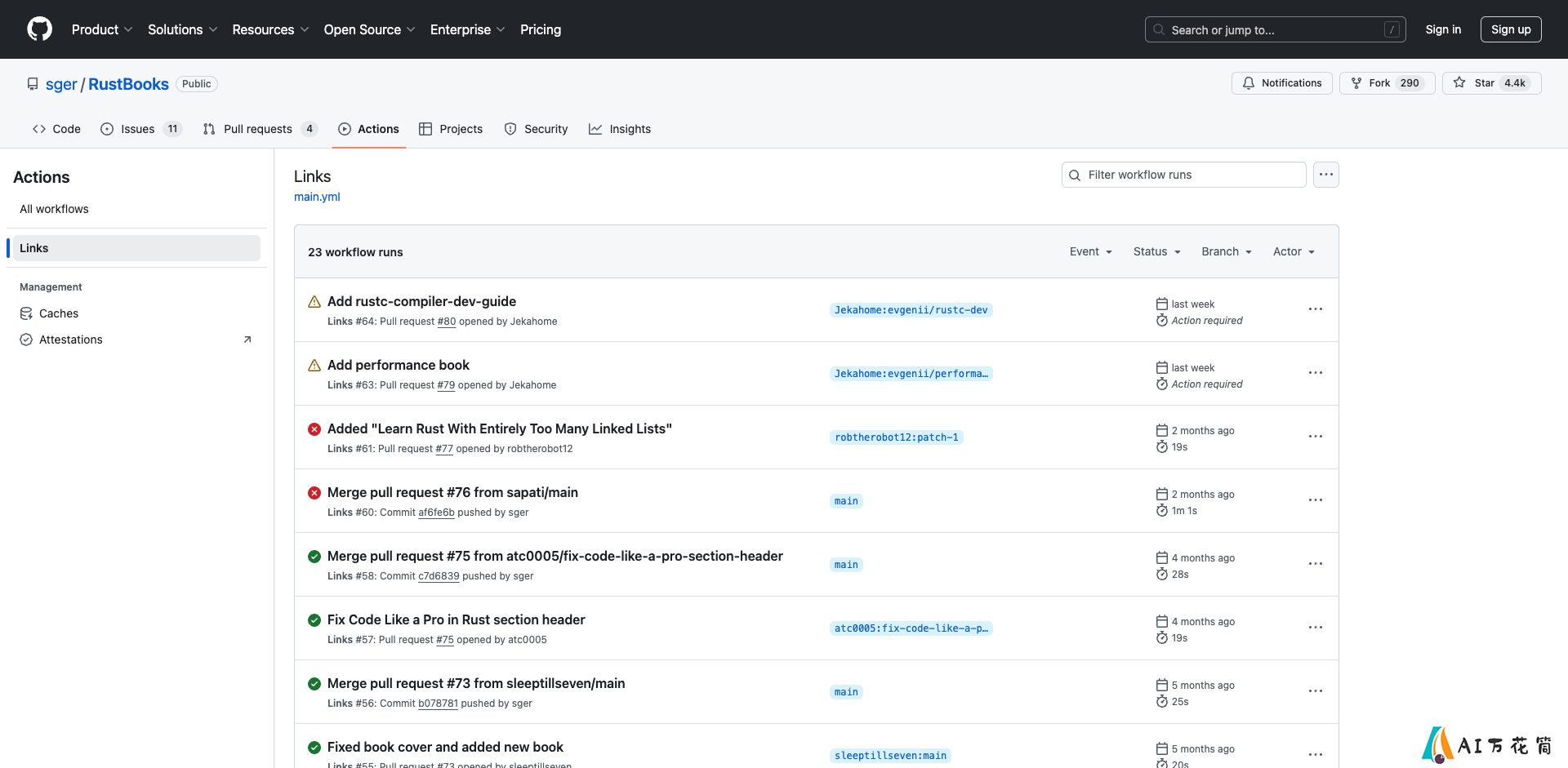Open the Status filter dropdown
Screen dimensions: 1568x768
coord(1157,251)
